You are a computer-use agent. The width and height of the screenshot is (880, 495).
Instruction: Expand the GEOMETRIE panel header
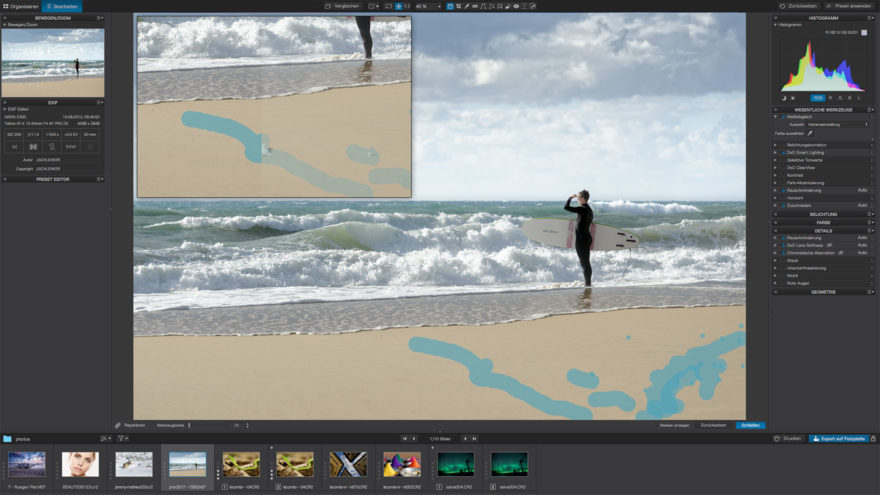point(823,292)
